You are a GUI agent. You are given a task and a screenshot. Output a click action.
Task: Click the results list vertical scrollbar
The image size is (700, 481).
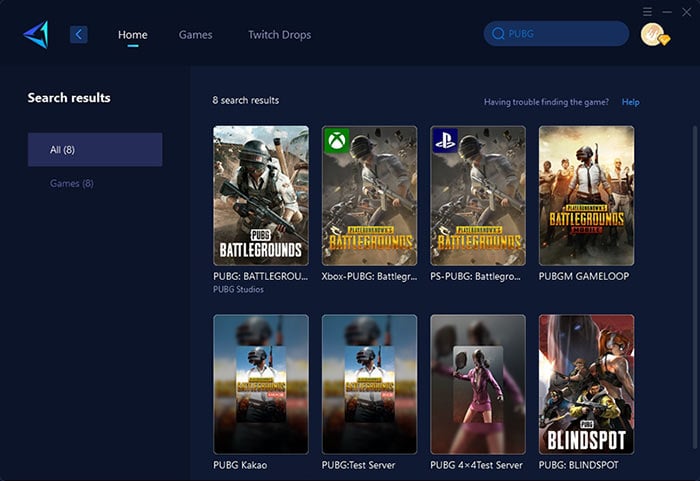click(x=694, y=286)
